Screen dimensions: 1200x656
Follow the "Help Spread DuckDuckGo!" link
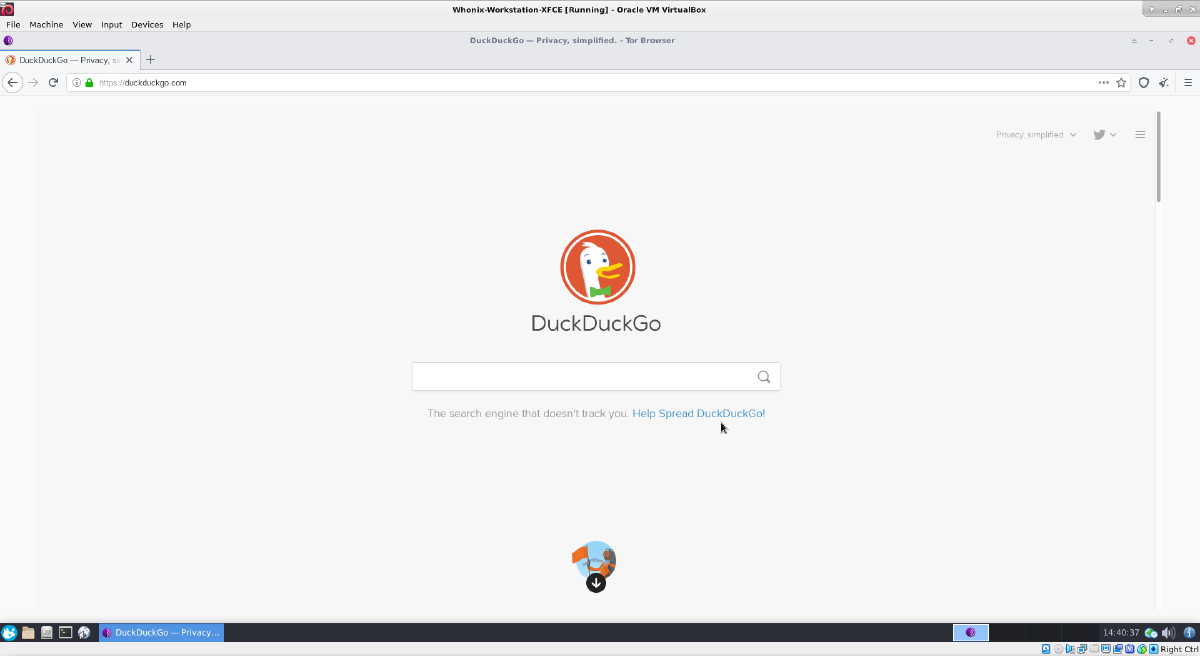pos(698,413)
